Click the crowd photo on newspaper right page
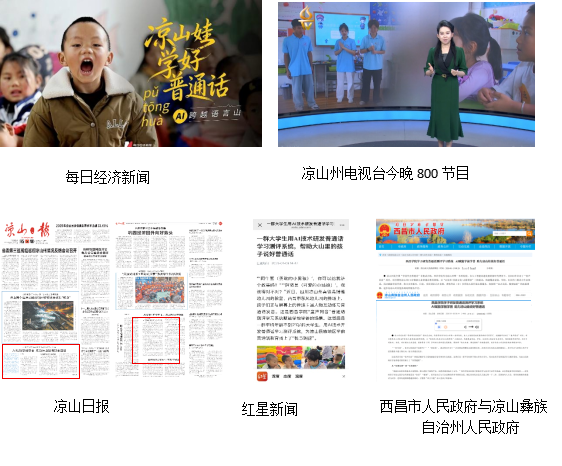562x466 pixels. (x=159, y=290)
